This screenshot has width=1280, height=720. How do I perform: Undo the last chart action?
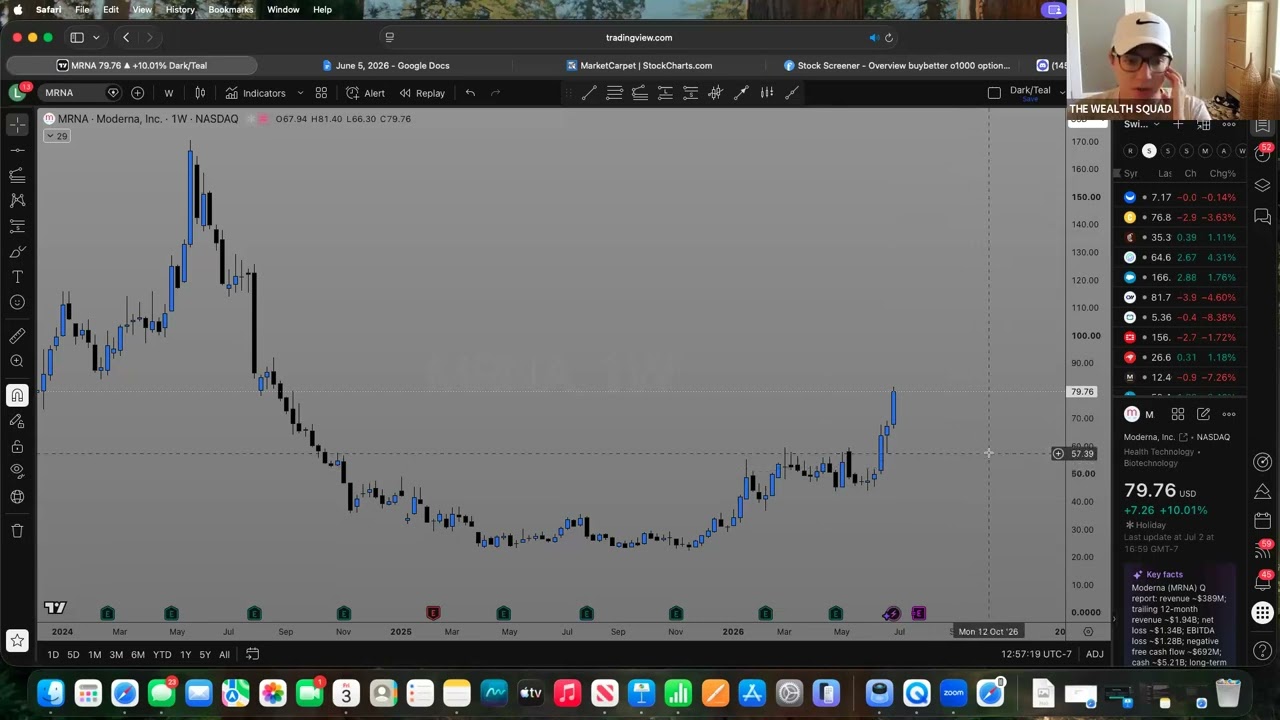[470, 93]
